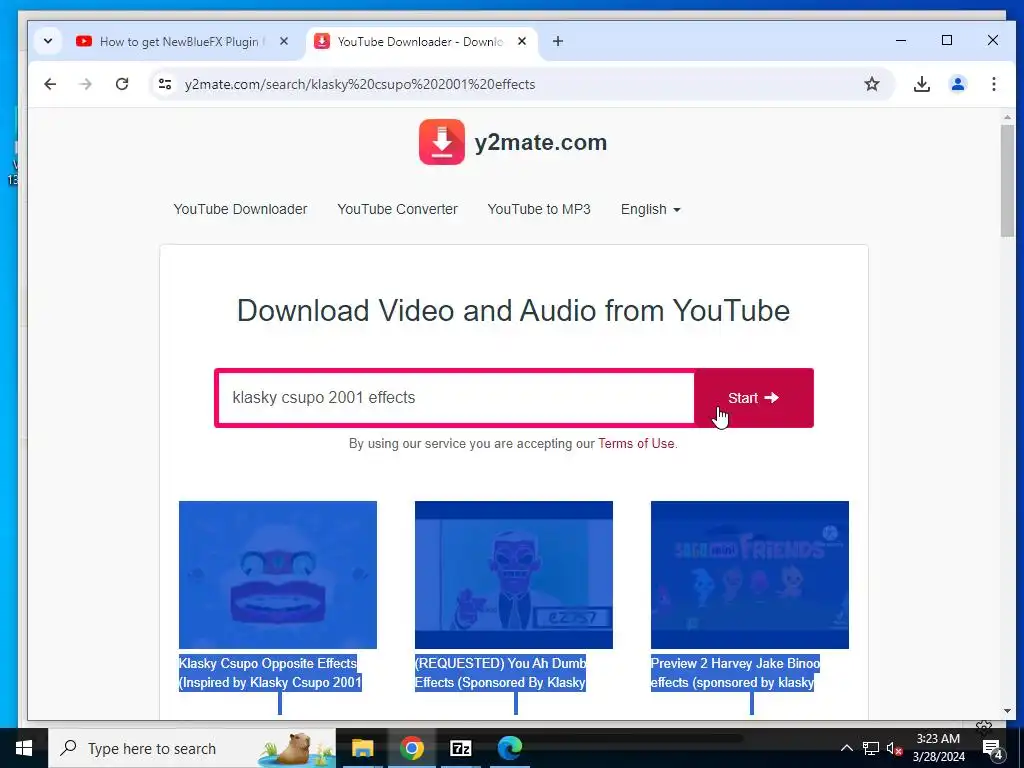Close the NewBlueFX YouTube tab
This screenshot has width=1024, height=768.
(284, 41)
